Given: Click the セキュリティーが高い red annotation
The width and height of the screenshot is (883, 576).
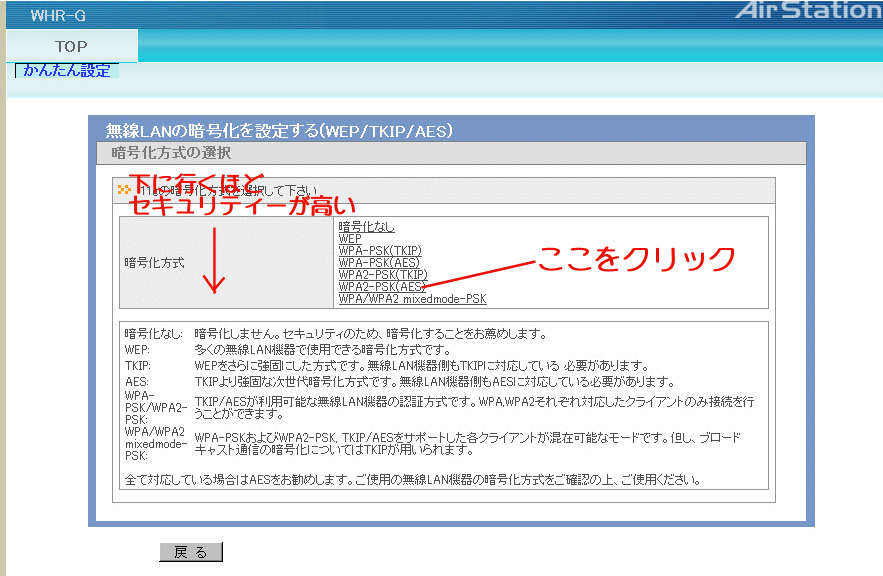Looking at the screenshot, I should [243, 207].
